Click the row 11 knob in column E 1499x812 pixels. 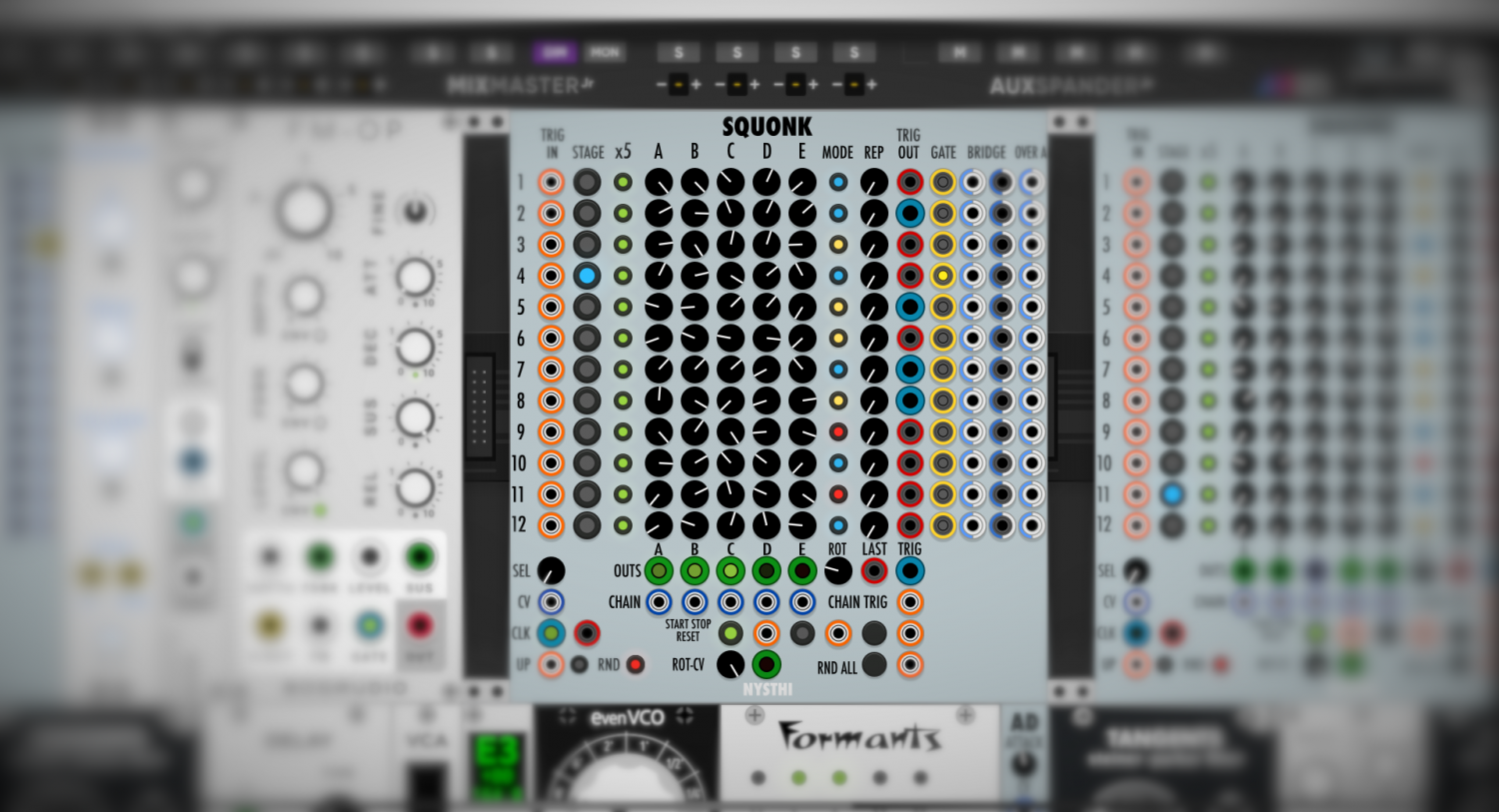coord(802,494)
